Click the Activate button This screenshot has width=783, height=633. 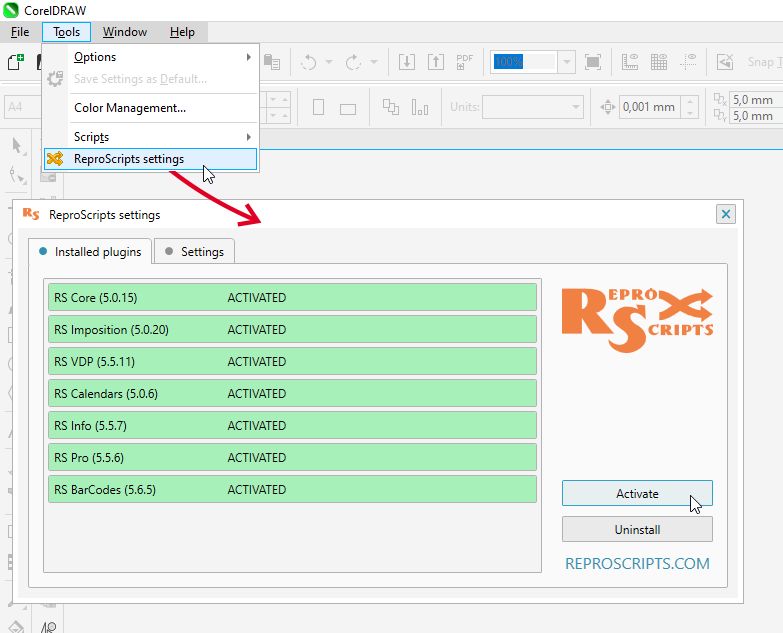tap(637, 493)
